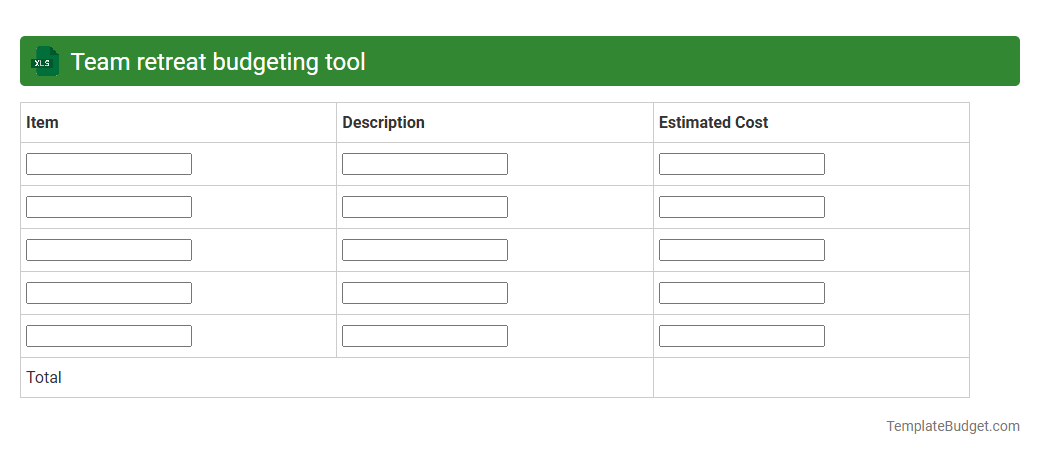Focus the first row Item input field

coord(109,164)
